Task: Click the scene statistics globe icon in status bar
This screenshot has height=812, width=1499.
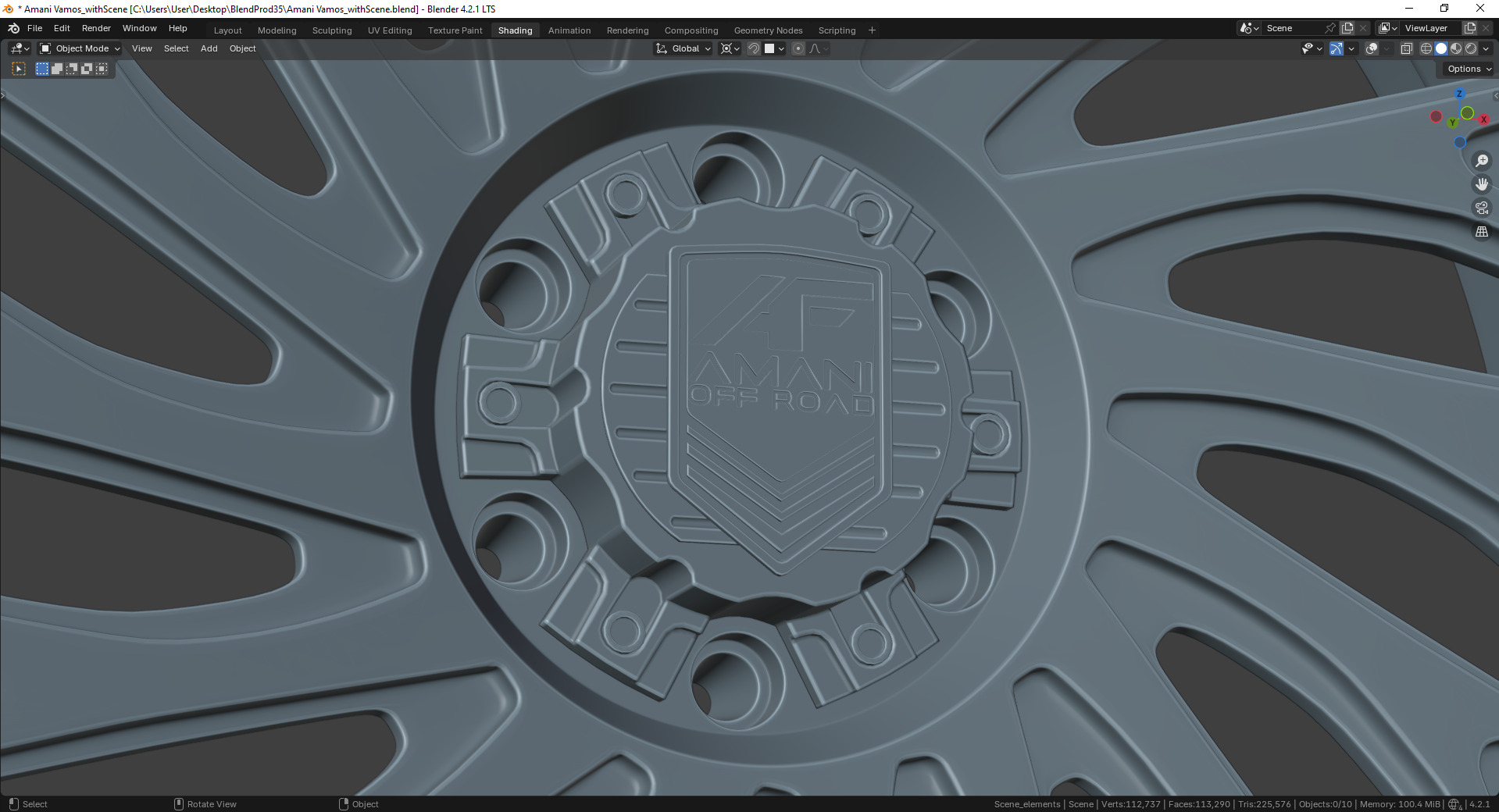Action: [1454, 804]
